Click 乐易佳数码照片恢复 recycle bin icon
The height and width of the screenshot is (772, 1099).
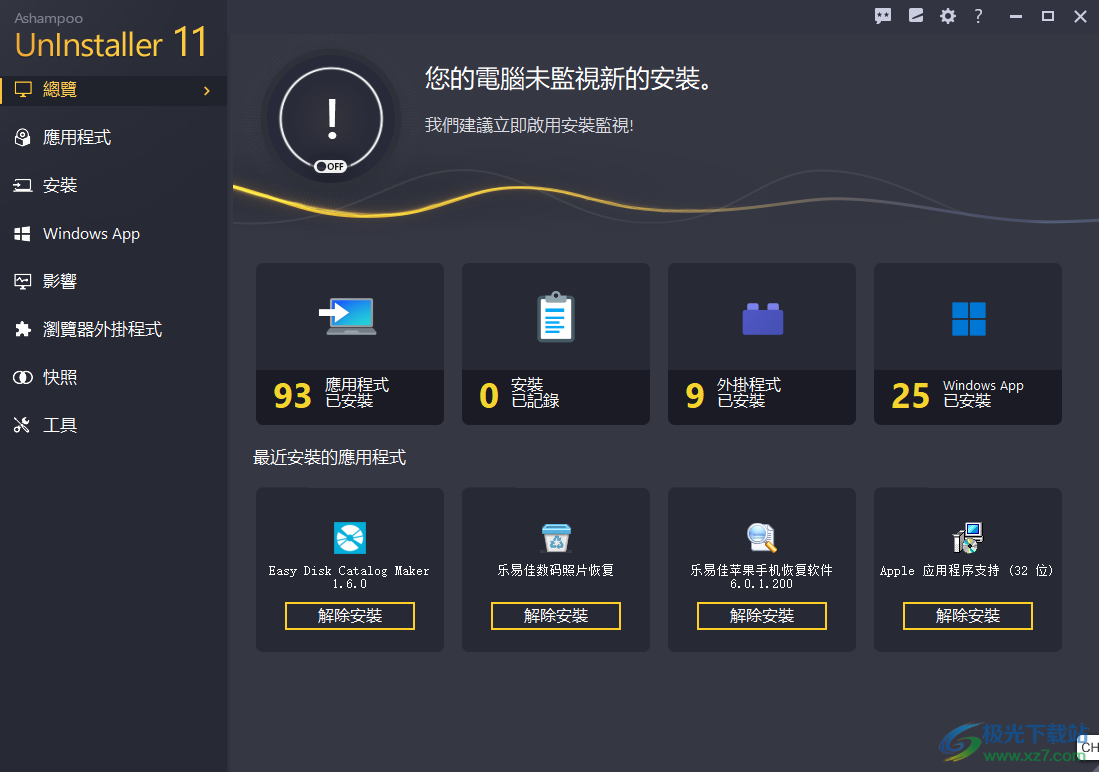557,538
